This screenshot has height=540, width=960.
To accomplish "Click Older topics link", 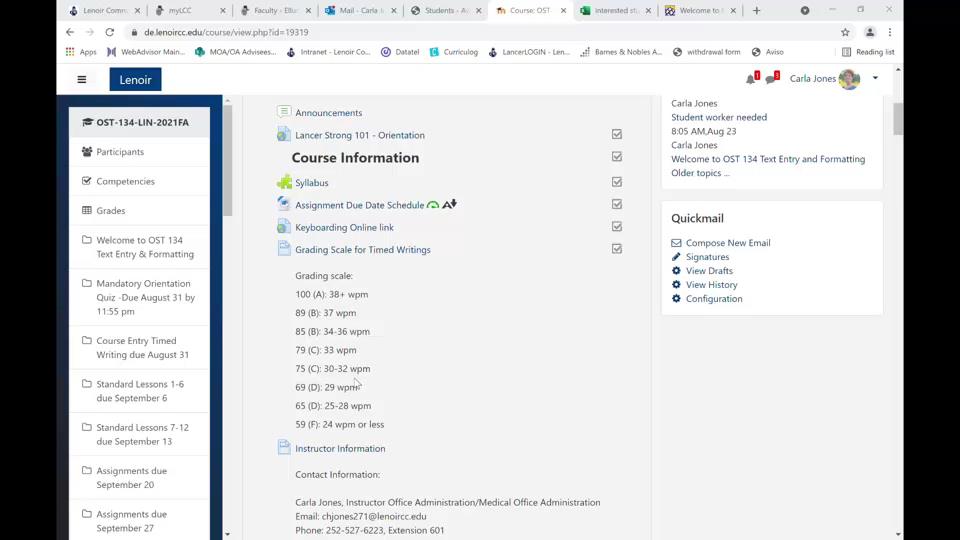I will (700, 173).
